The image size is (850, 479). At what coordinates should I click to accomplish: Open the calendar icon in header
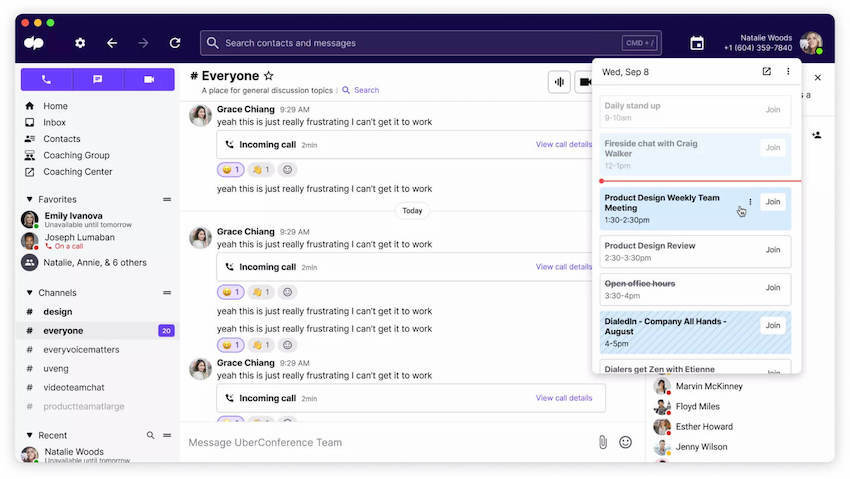tap(697, 43)
